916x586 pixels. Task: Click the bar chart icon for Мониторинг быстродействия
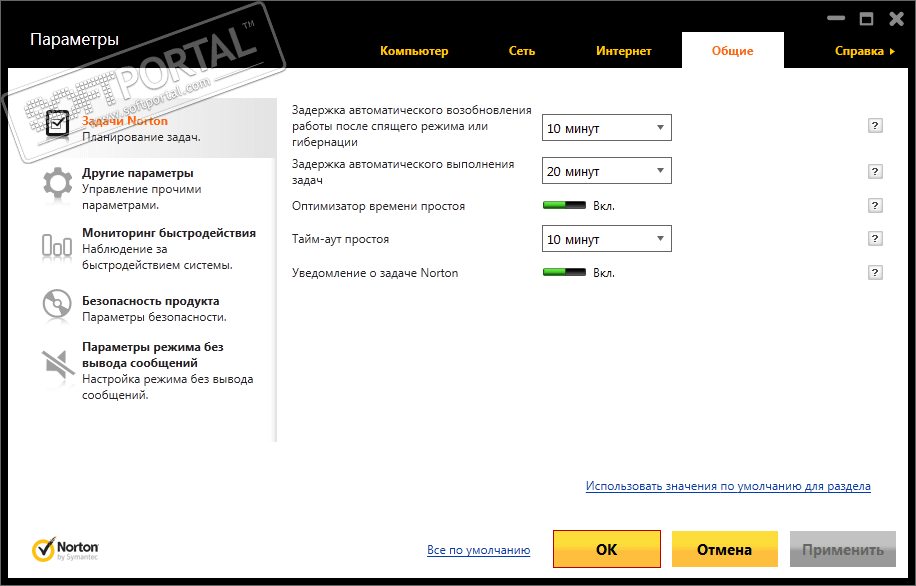coord(57,245)
